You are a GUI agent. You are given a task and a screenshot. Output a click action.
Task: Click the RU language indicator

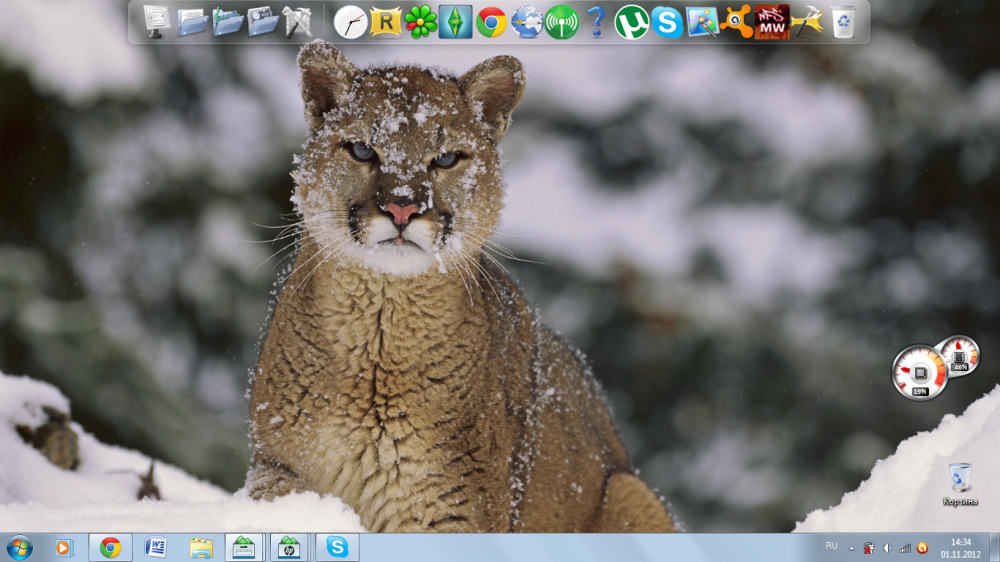tap(831, 546)
